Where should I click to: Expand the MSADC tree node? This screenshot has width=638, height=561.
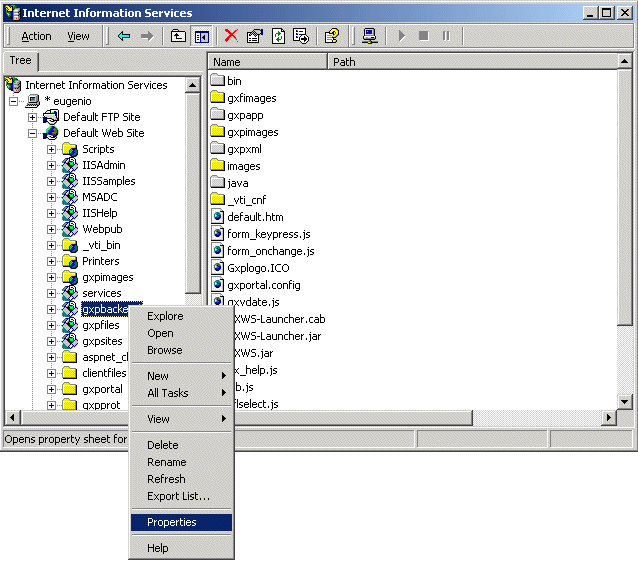[x=51, y=197]
